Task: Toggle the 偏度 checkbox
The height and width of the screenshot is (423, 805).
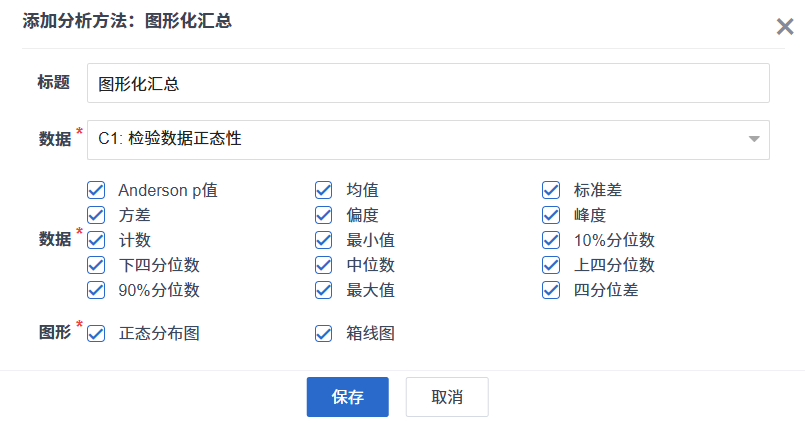Action: [x=324, y=215]
